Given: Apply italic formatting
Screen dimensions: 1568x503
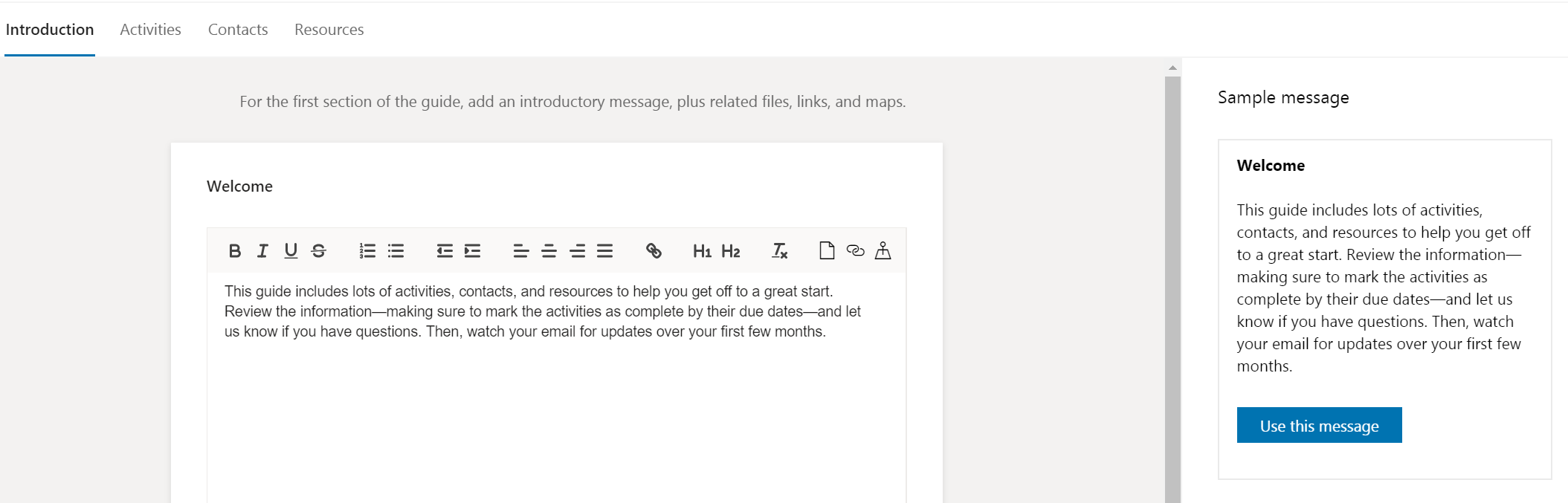Looking at the screenshot, I should 262,251.
